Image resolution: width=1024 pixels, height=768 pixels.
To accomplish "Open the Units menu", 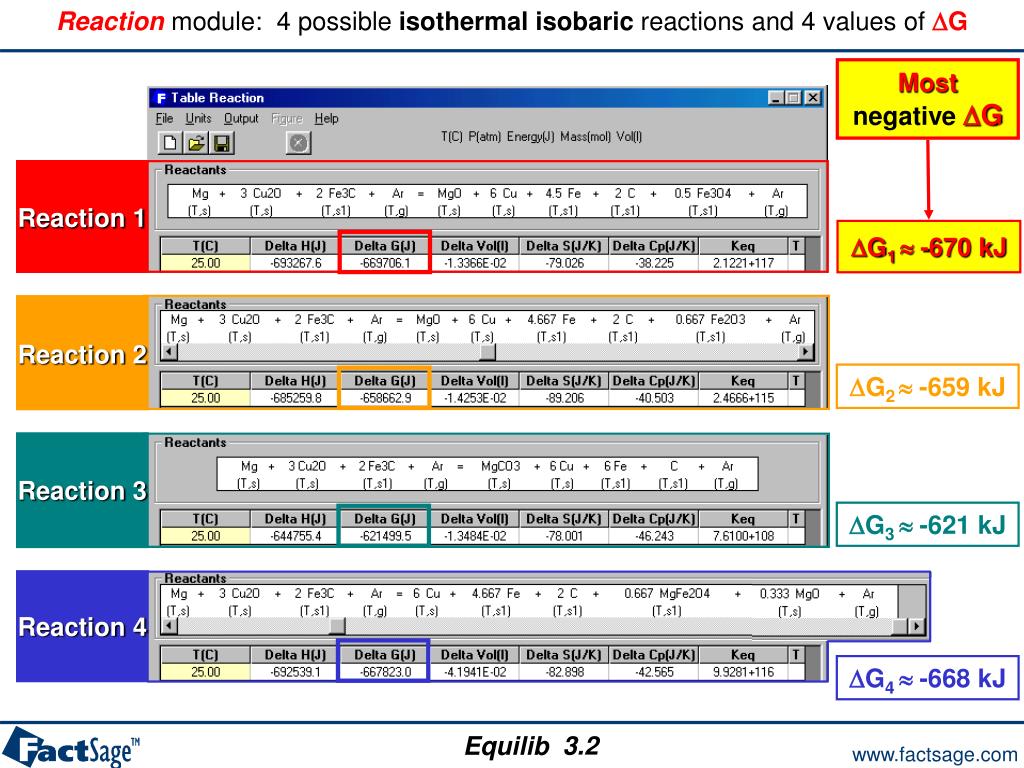I will 198,118.
